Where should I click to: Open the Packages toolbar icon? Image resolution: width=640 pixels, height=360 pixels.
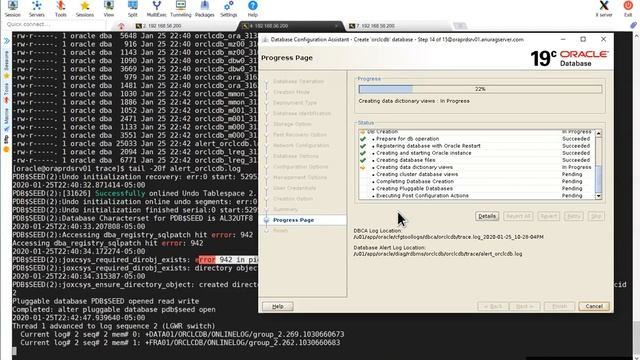click(x=204, y=9)
